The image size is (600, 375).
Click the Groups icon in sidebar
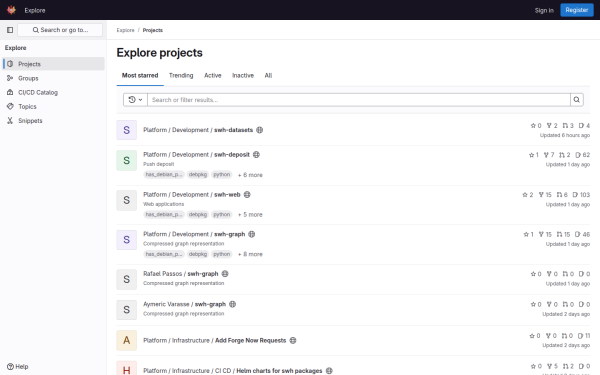tap(10, 78)
